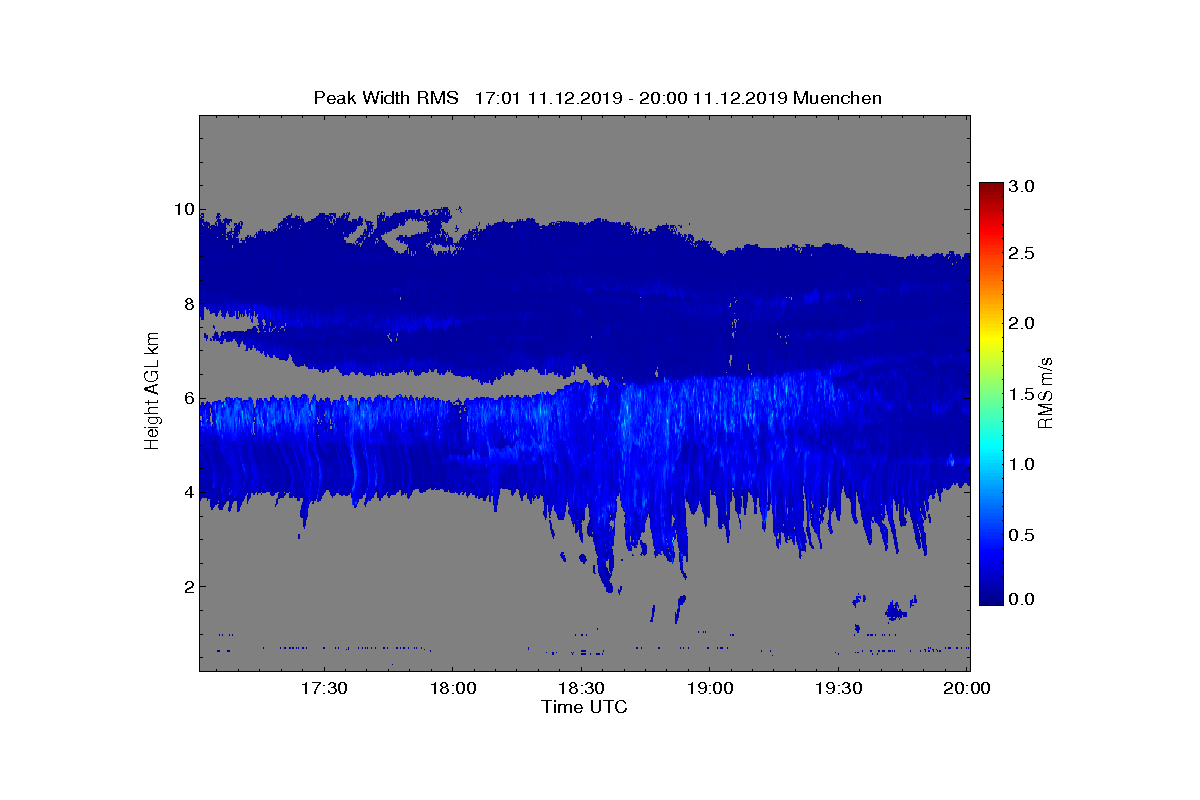Click the height label '10'

click(183, 210)
